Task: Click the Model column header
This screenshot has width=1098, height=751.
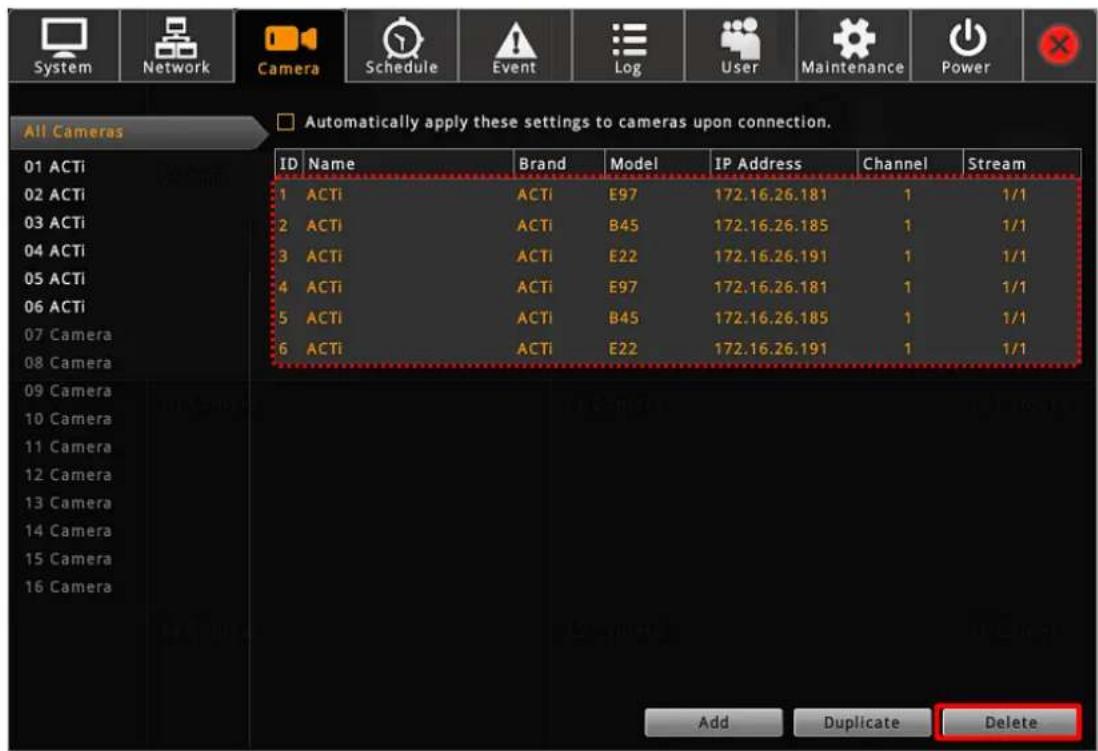Action: click(x=658, y=164)
